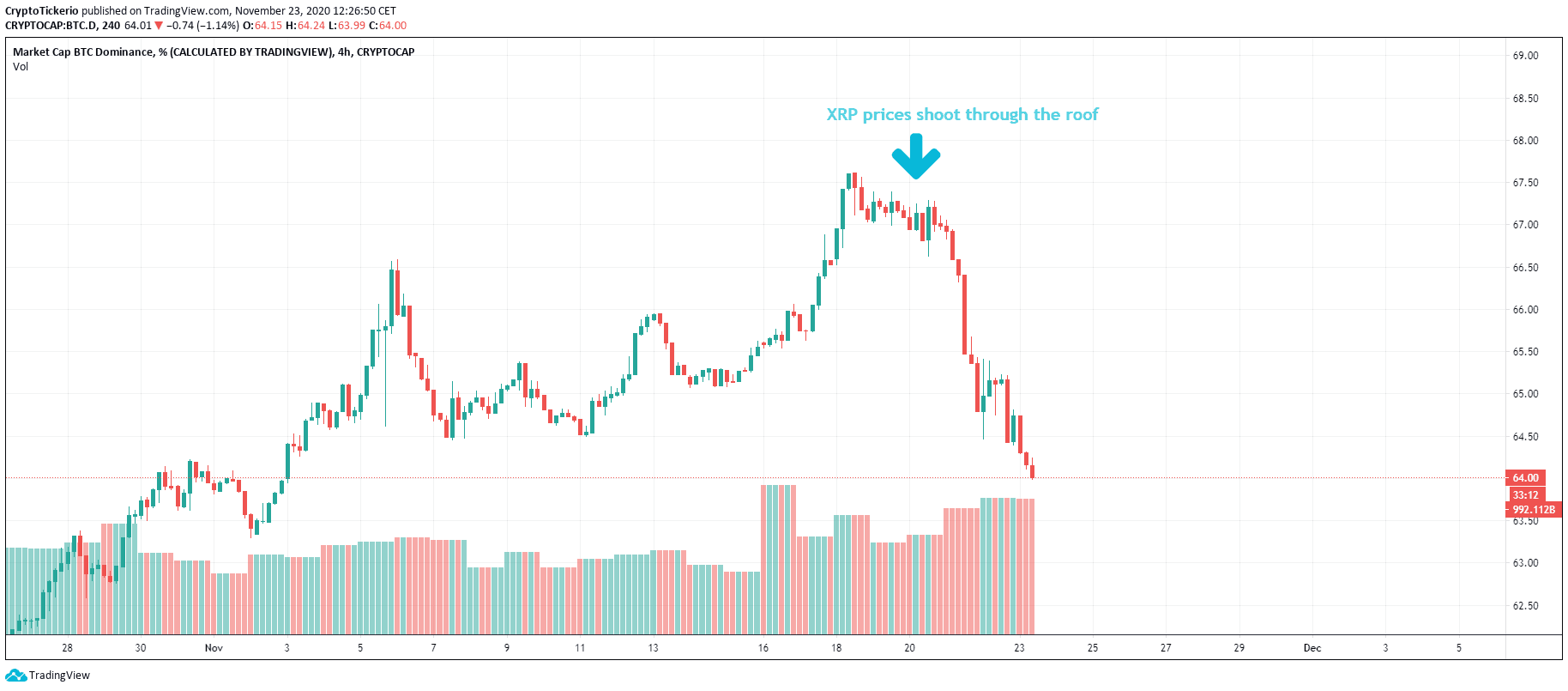The height and width of the screenshot is (691, 1568).
Task: Click the red 64.00 current price label
Action: pos(1525,478)
